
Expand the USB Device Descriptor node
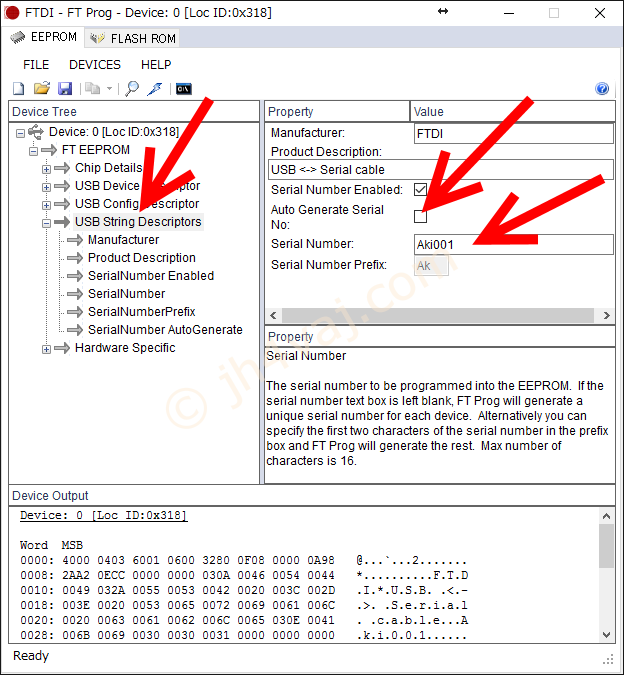46,187
